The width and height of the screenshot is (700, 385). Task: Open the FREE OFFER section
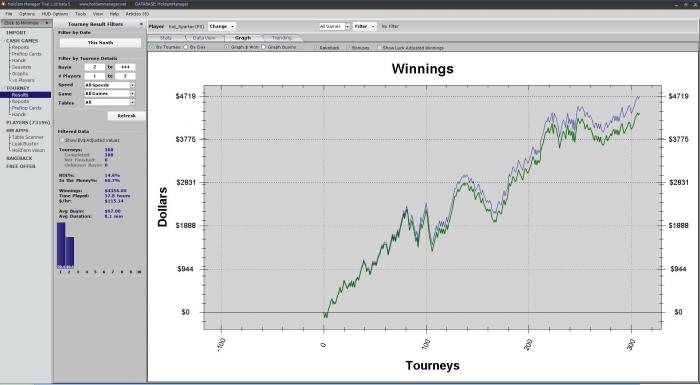(21, 166)
